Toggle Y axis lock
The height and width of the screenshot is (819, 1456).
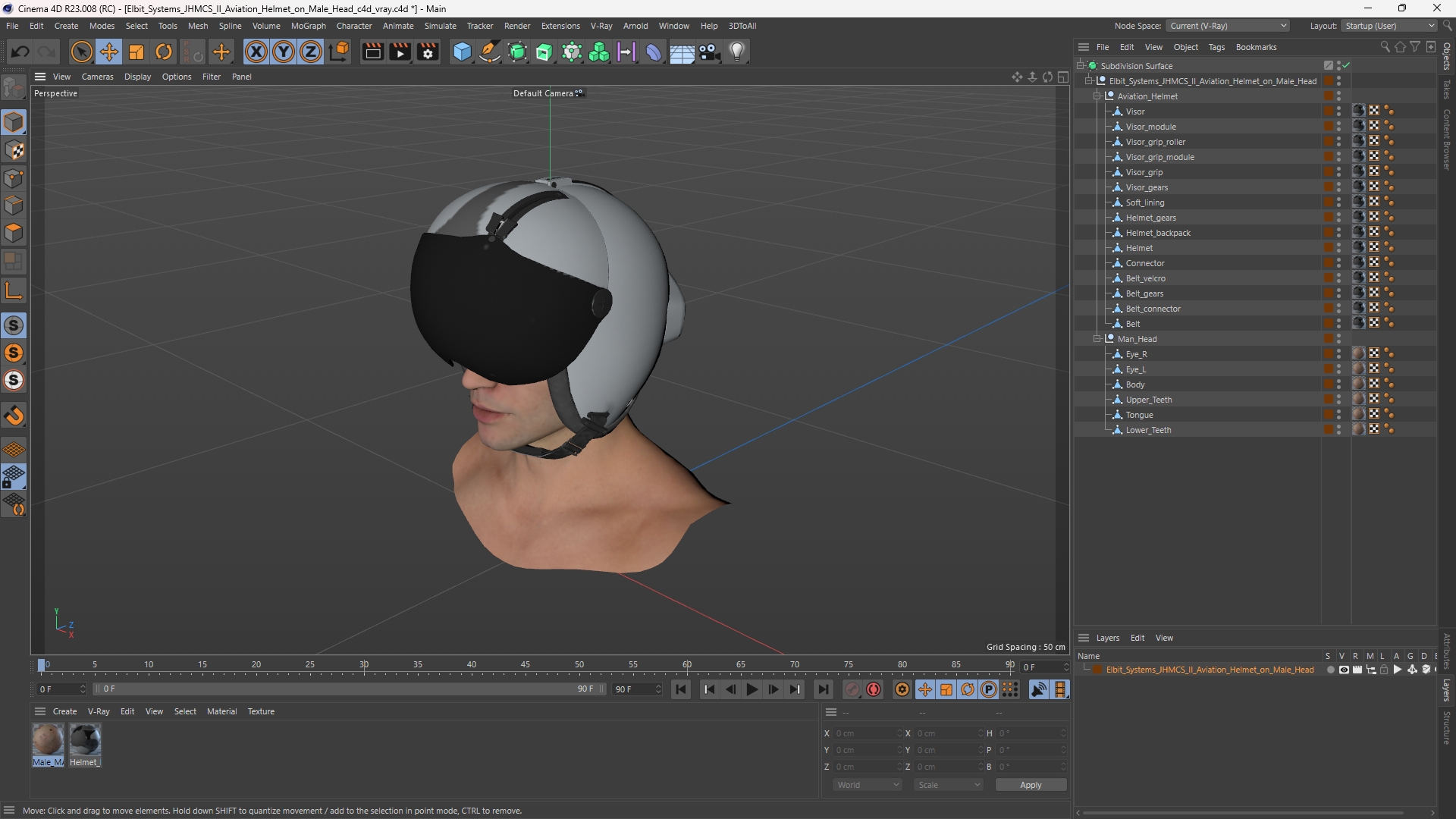(284, 52)
